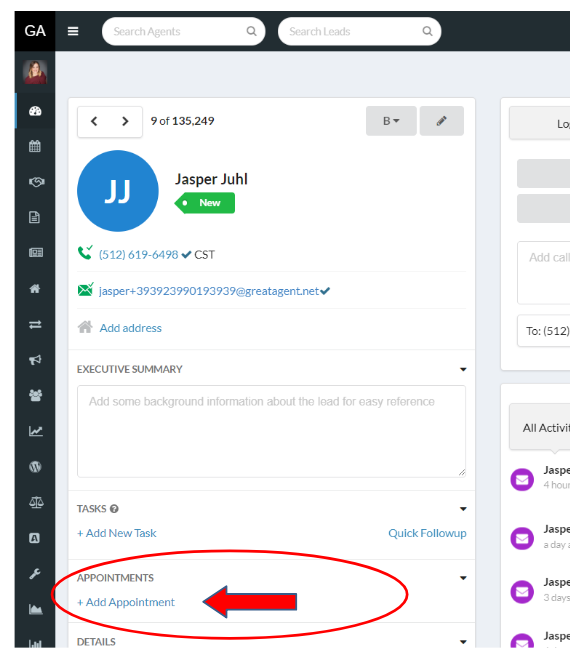The height and width of the screenshot is (657, 570).
Task: Open the balance scale sidebar icon
Action: point(36,502)
